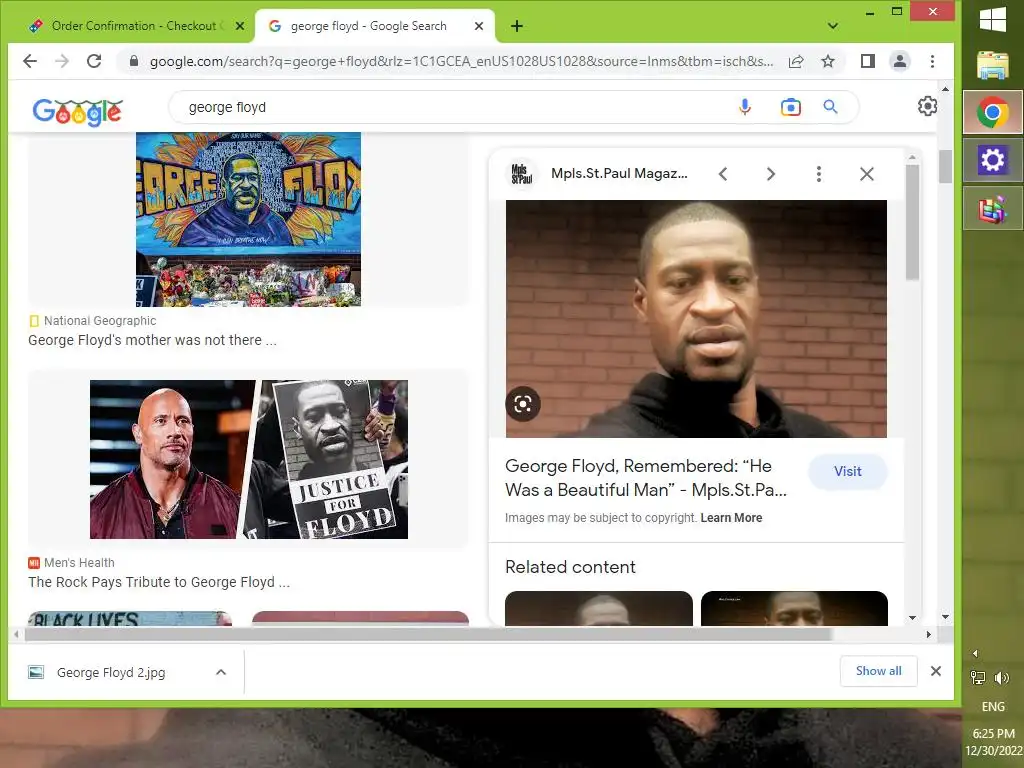
Task: Open the second related content thumbnail
Action: click(794, 609)
